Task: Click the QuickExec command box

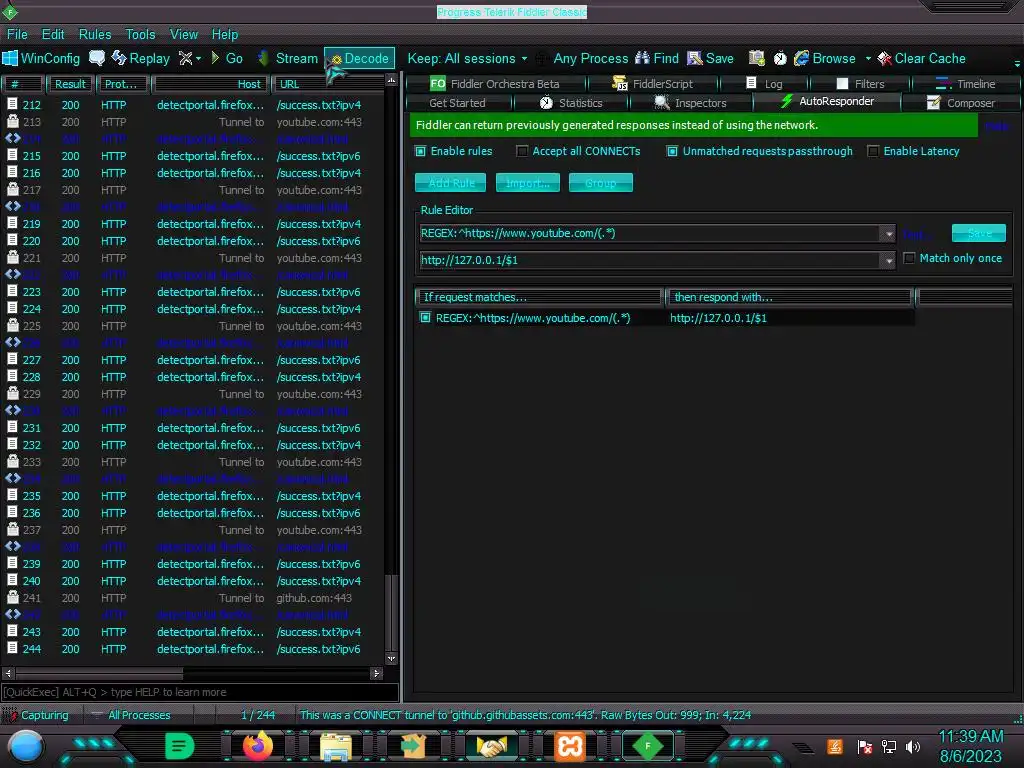Action: pyautogui.click(x=200, y=692)
